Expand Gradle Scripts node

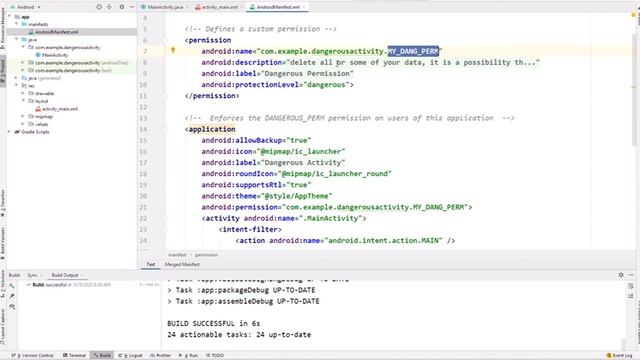point(10,132)
